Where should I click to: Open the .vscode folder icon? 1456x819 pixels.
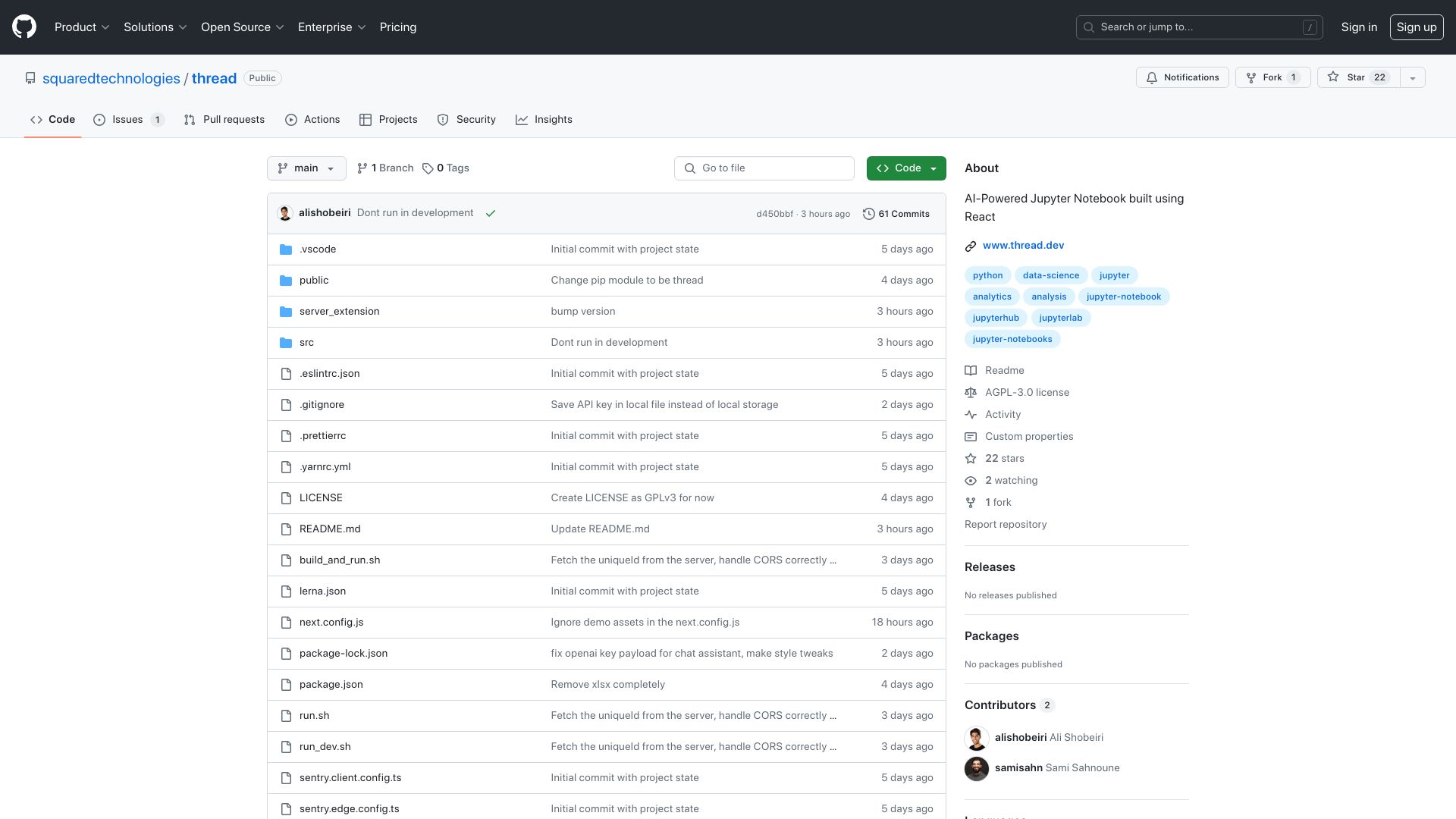286,249
